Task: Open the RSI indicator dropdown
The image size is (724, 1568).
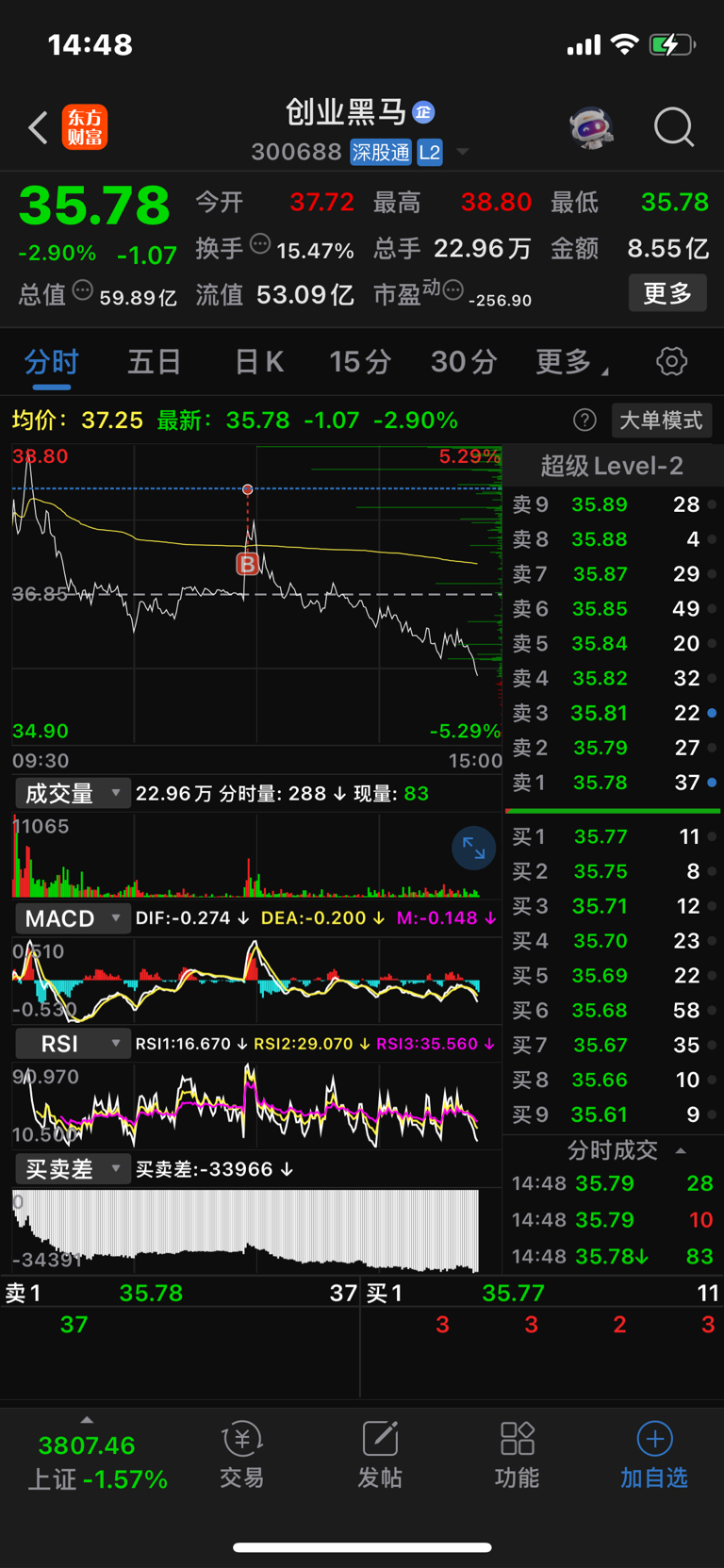Action: coord(72,1044)
